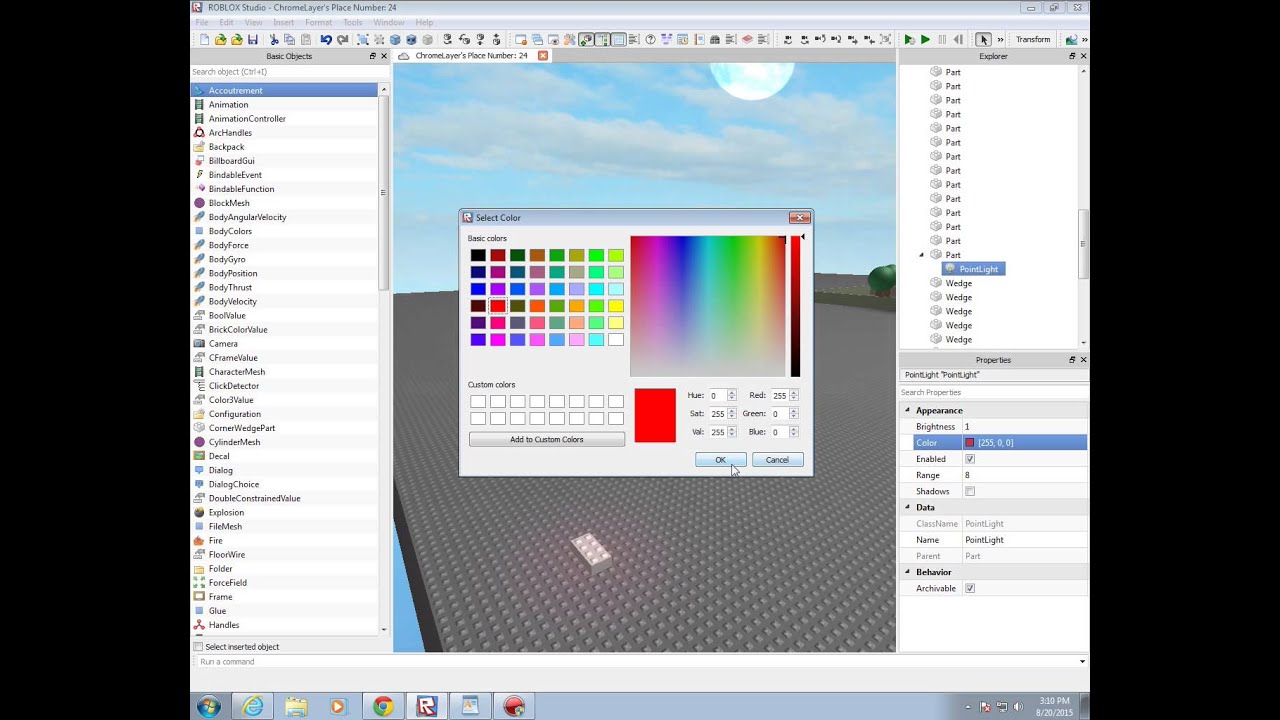Open the Edit menu
Image resolution: width=1280 pixels, height=720 pixels.
click(x=227, y=22)
